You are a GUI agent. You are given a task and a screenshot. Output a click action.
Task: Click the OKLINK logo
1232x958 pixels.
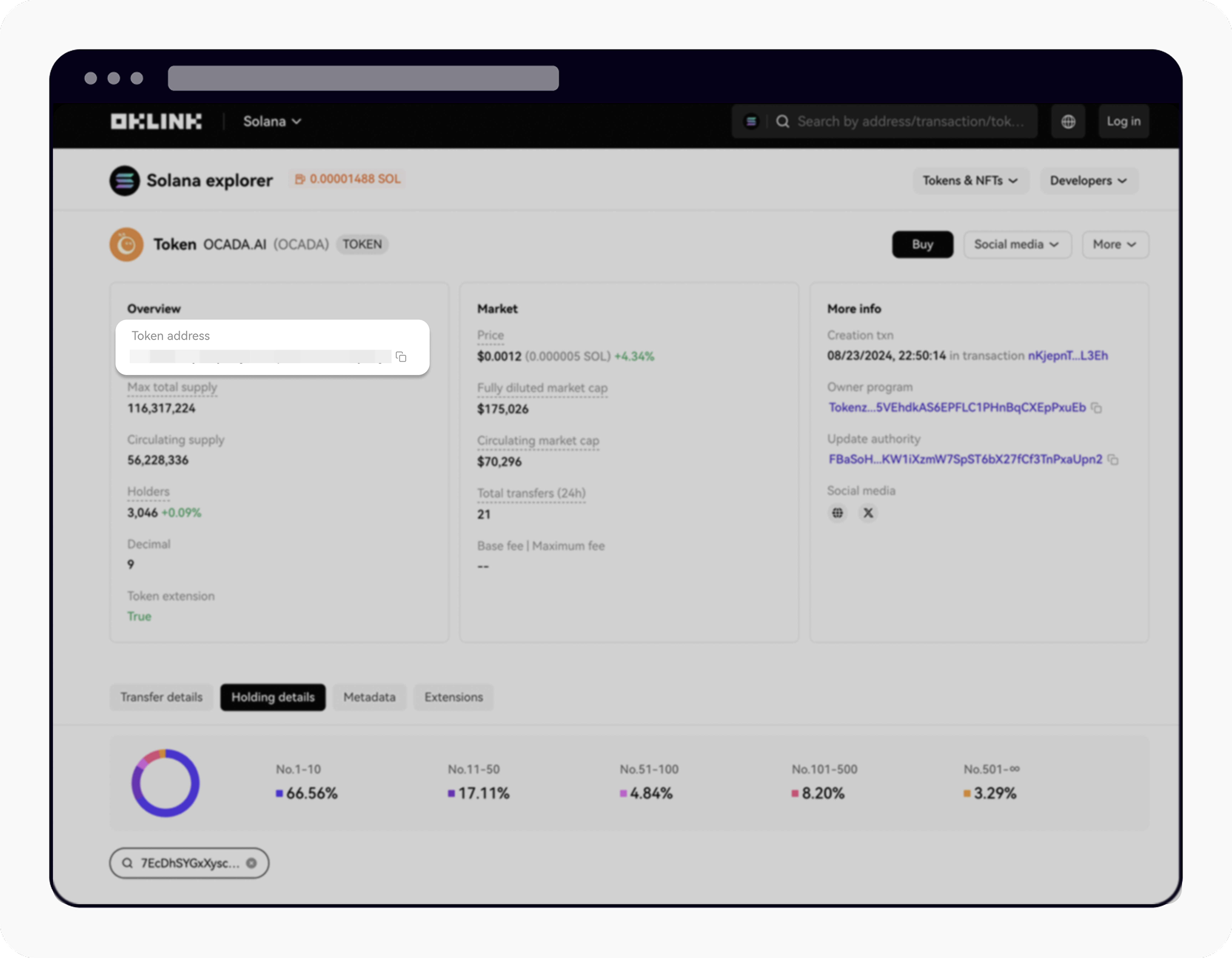[156, 121]
